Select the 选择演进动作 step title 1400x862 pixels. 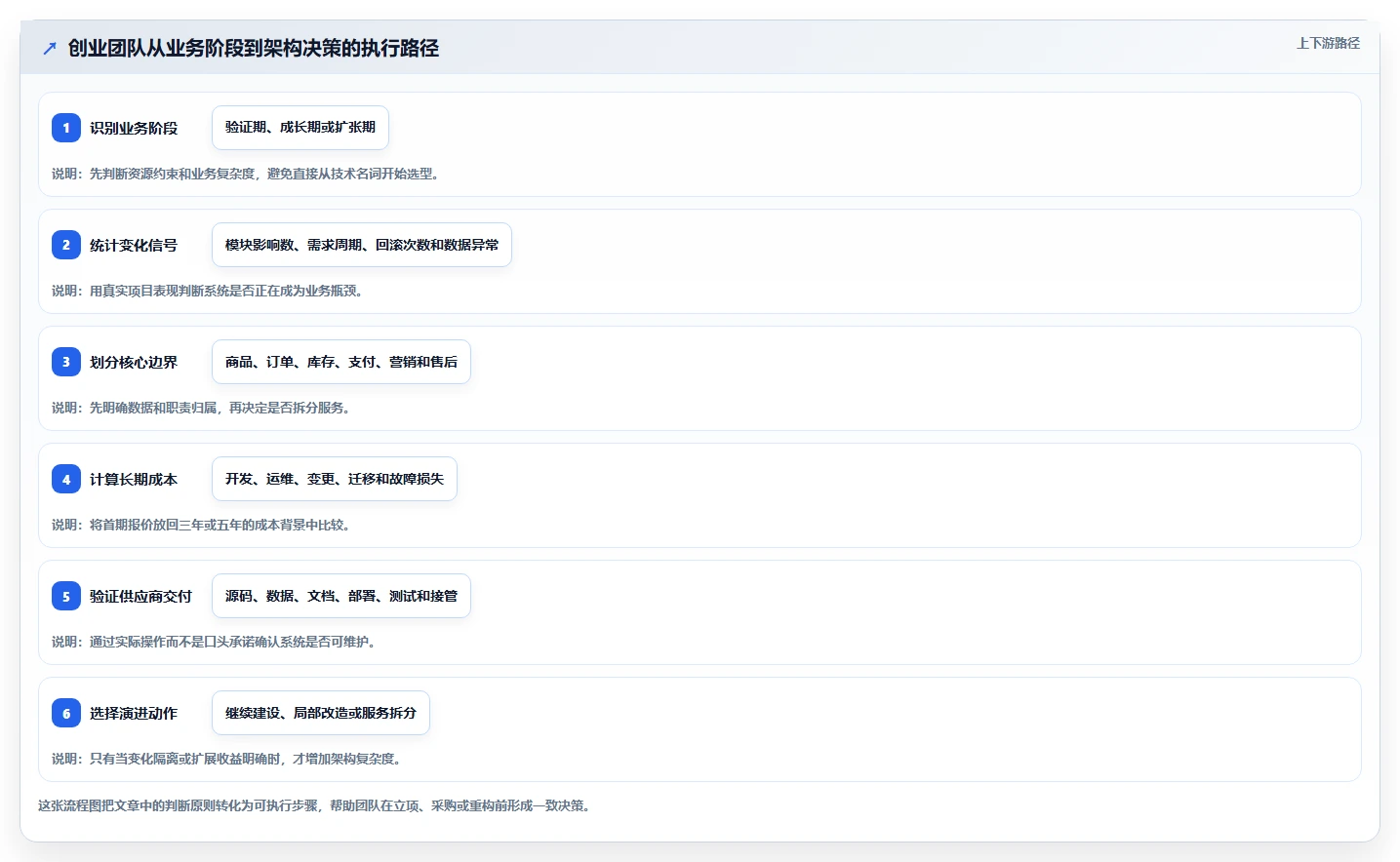(x=134, y=713)
